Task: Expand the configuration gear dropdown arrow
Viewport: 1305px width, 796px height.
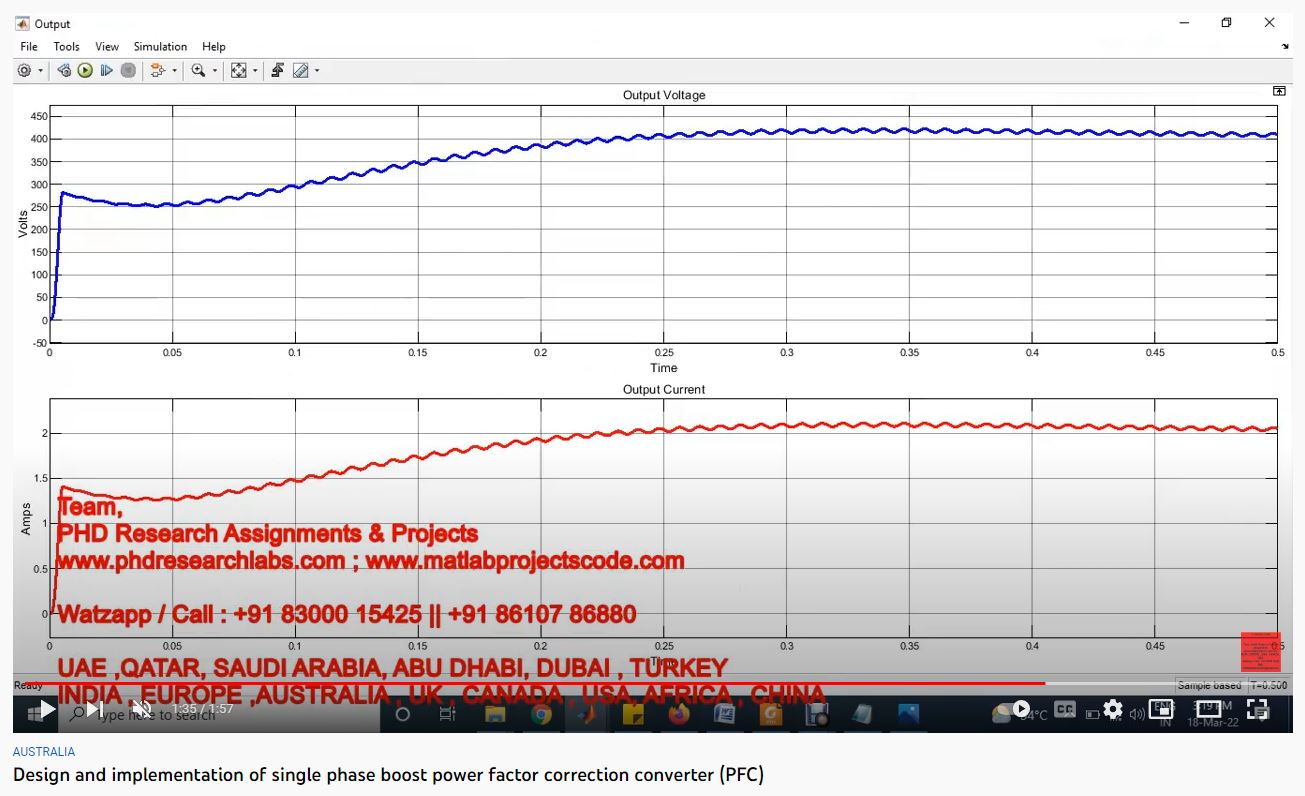Action: pos(41,71)
